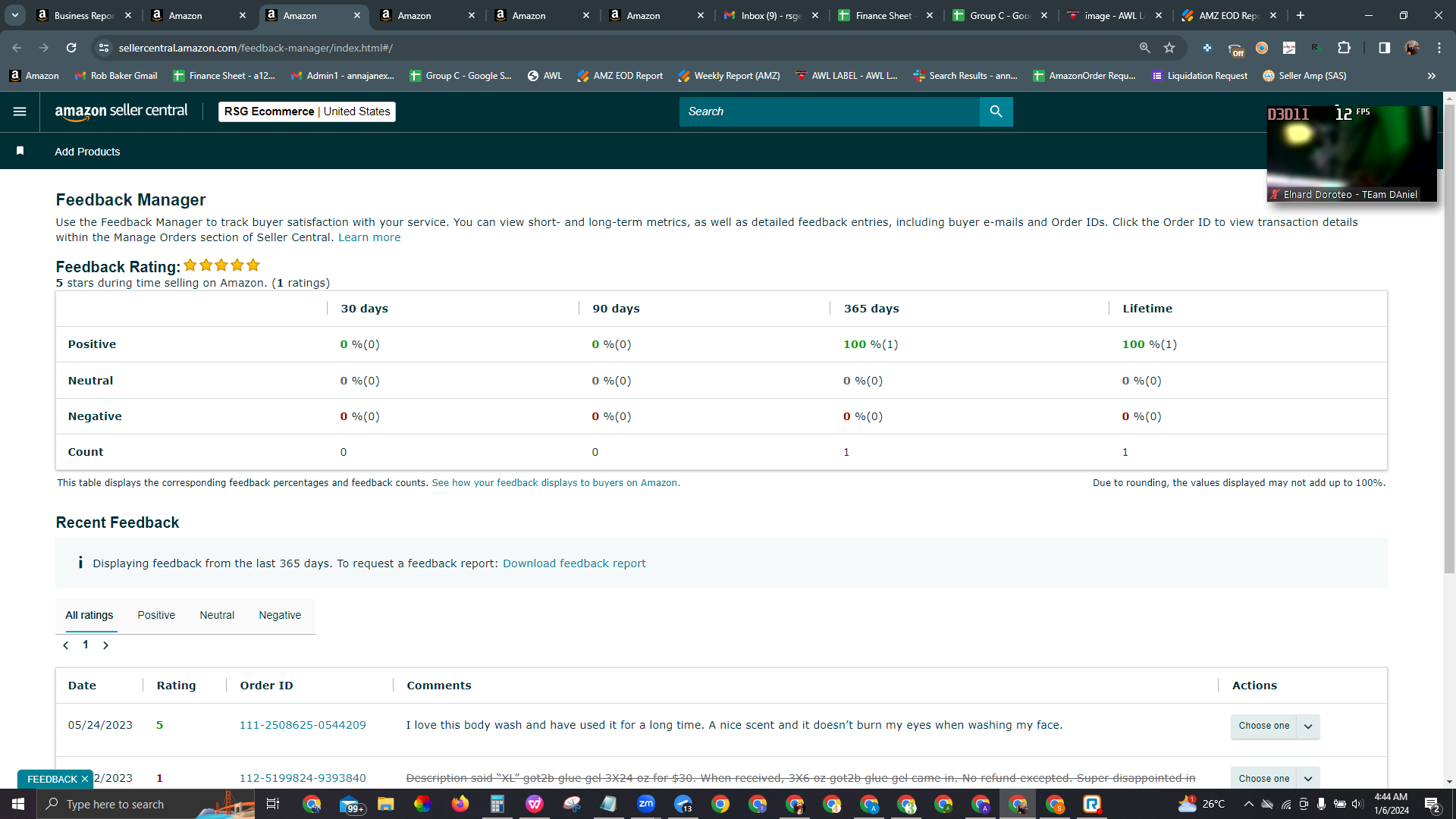
Task: Close the FEEDBACK widget with its X
Action: tap(85, 779)
